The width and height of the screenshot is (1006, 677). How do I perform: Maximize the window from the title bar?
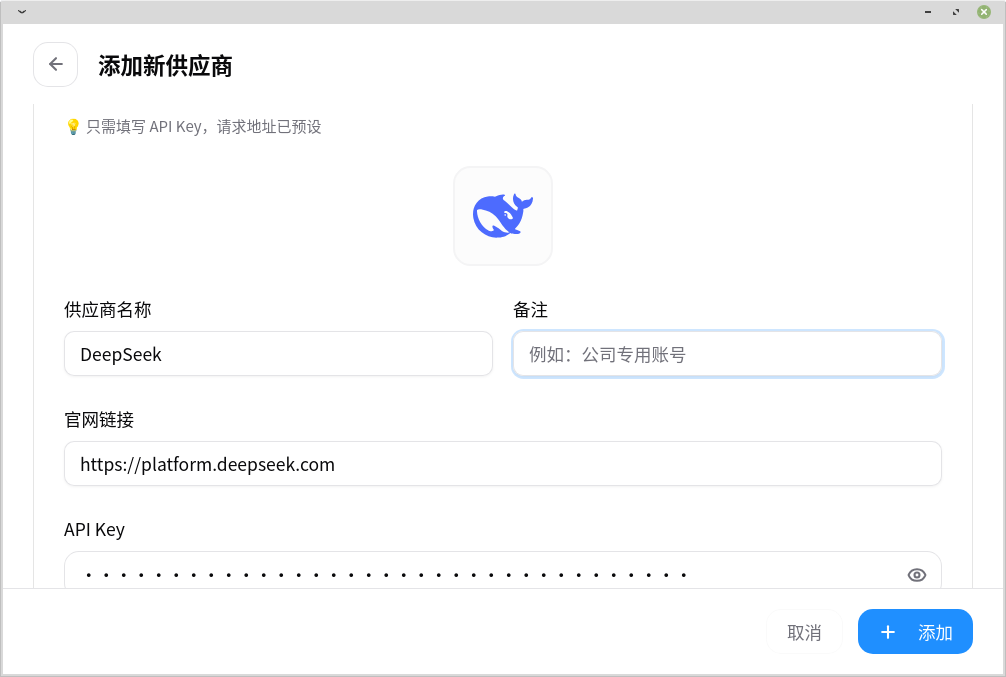point(956,12)
